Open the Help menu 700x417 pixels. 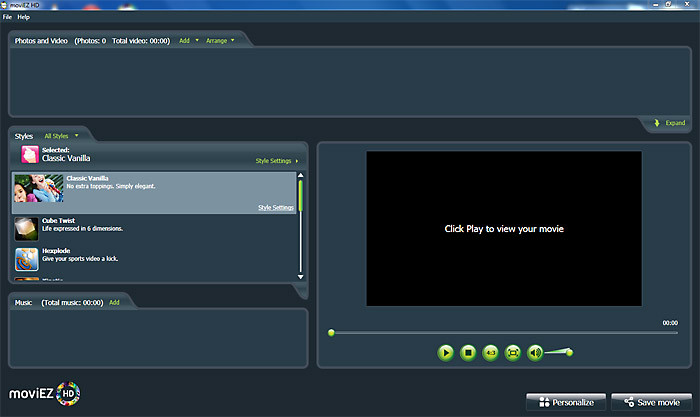coord(23,17)
